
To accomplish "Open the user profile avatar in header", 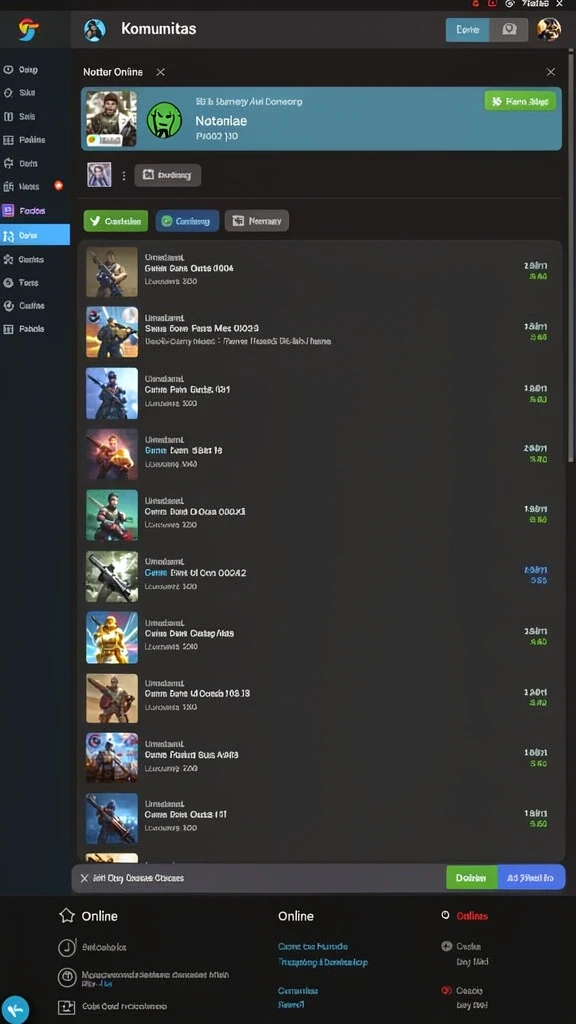I will point(549,29).
